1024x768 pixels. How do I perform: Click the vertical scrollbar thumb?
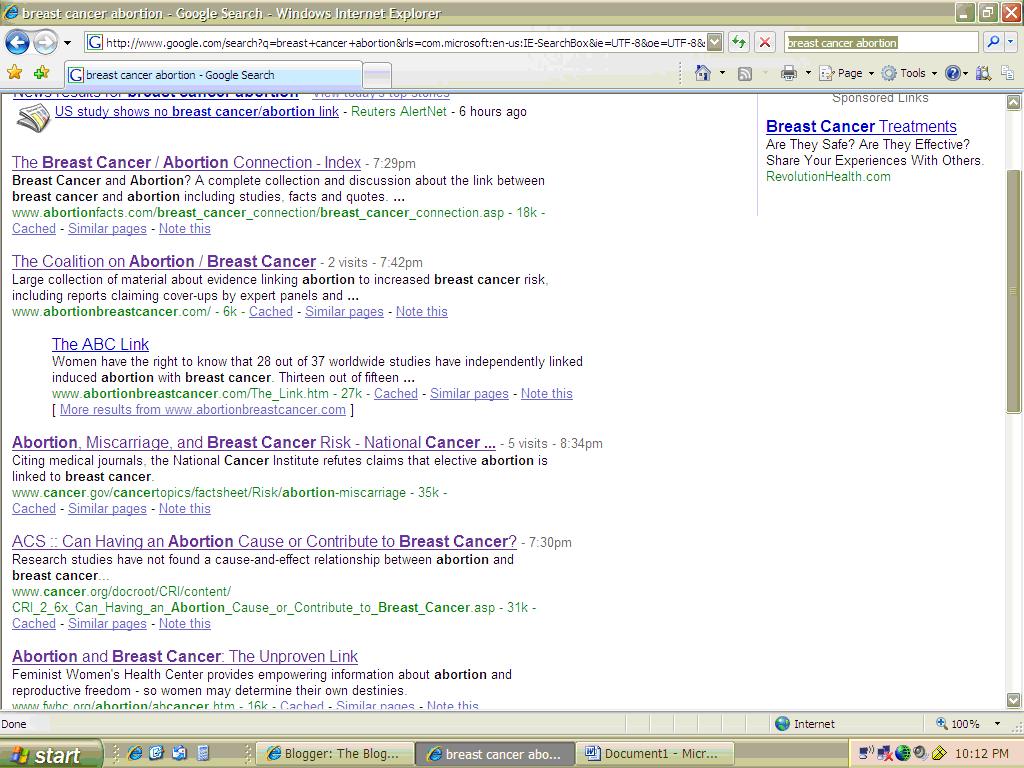(x=1013, y=291)
